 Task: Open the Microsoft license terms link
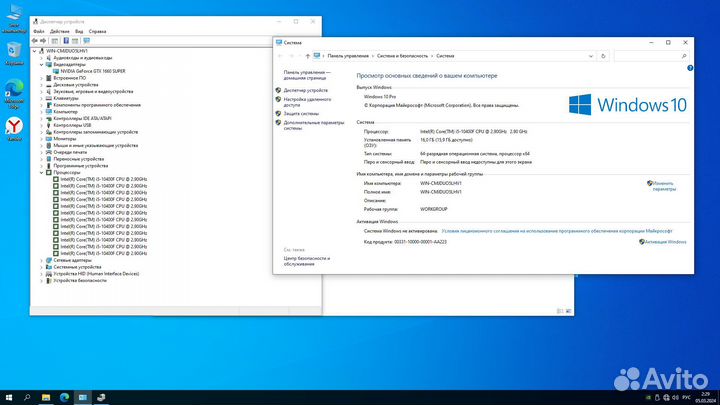557,231
